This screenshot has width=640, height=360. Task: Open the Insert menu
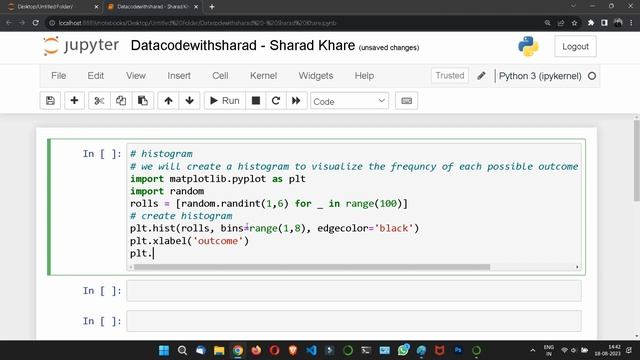click(x=179, y=76)
